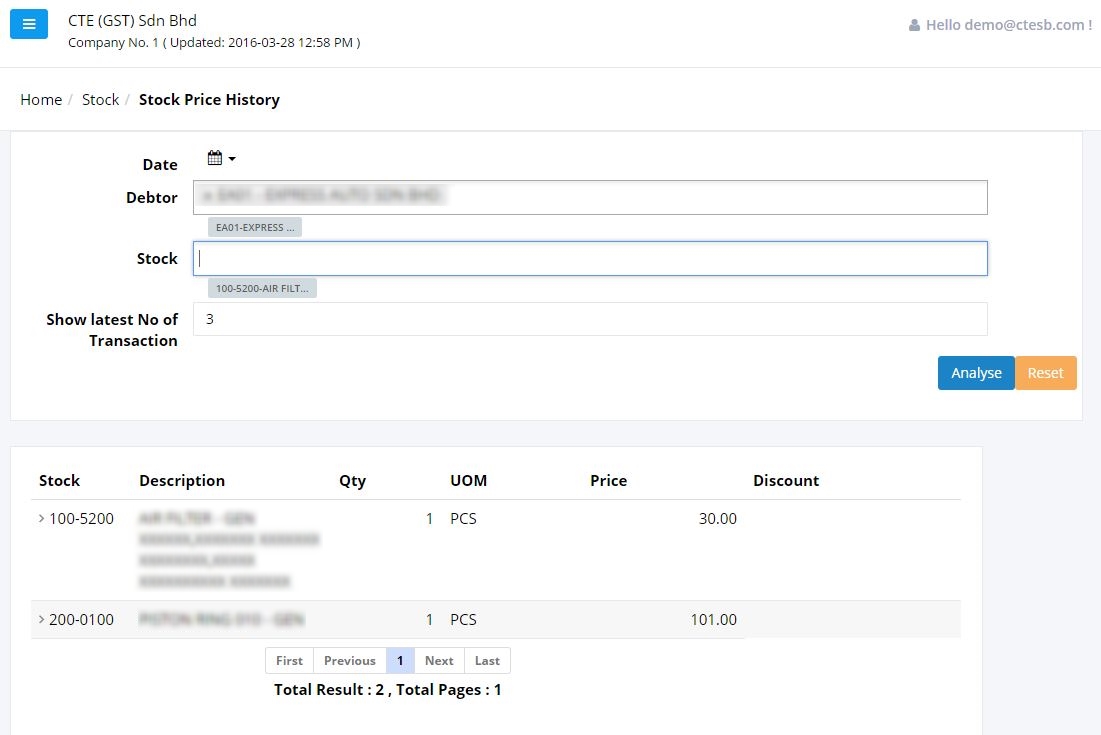The height and width of the screenshot is (735, 1101).
Task: Open the hamburger menu button
Action: [x=29, y=24]
